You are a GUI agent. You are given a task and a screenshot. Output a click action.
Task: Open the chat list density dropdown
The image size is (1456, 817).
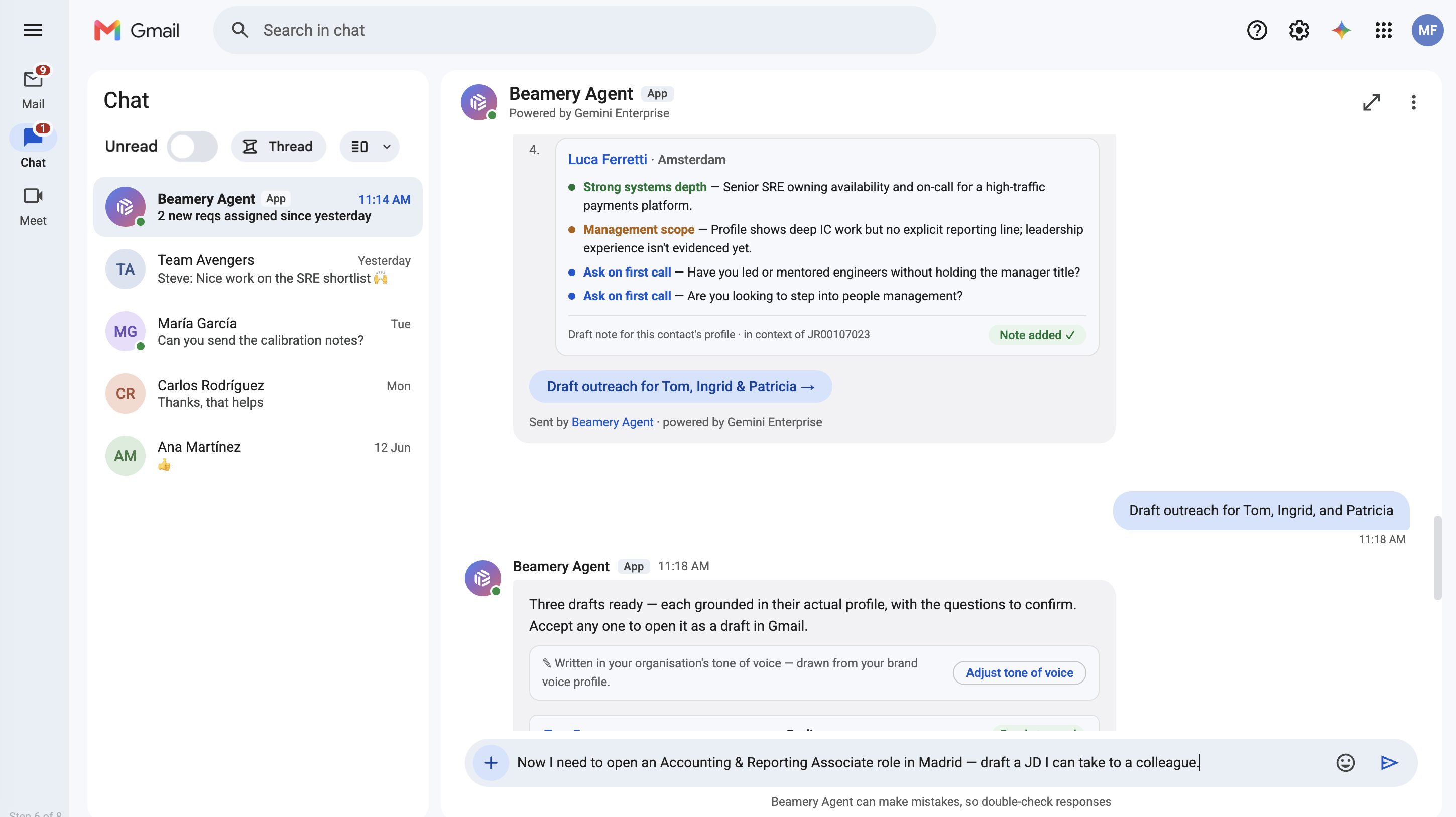(370, 147)
